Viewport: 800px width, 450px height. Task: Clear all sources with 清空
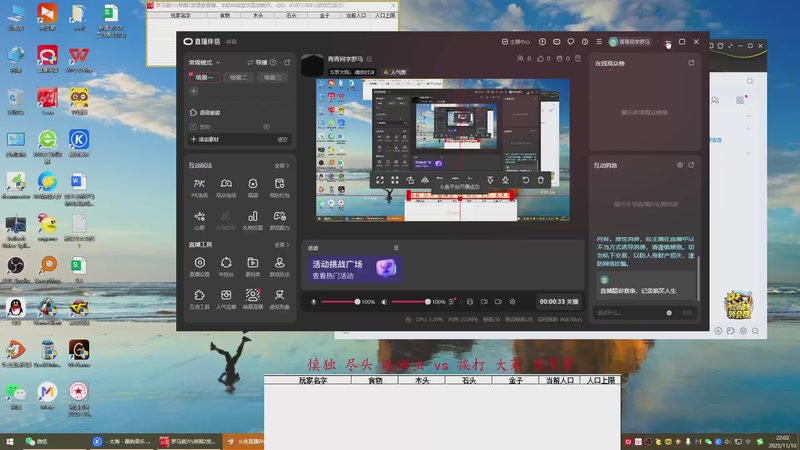click(x=282, y=139)
